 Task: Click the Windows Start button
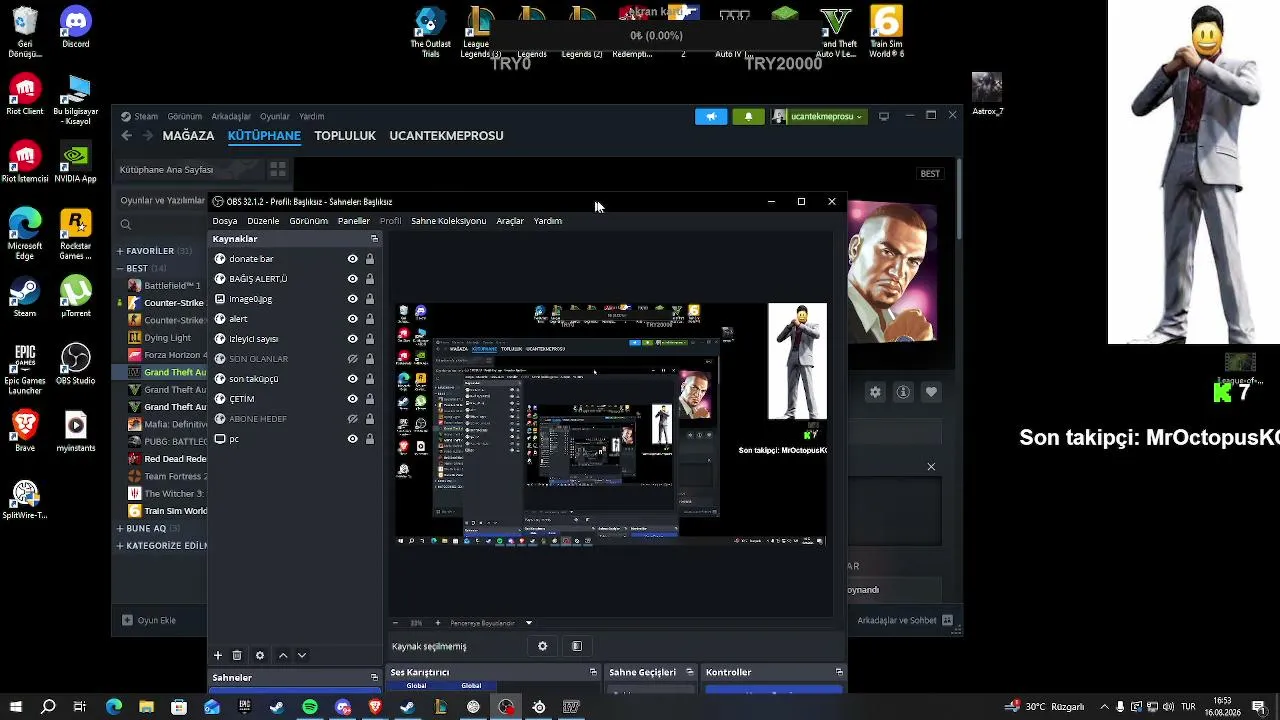pyautogui.click(x=16, y=707)
